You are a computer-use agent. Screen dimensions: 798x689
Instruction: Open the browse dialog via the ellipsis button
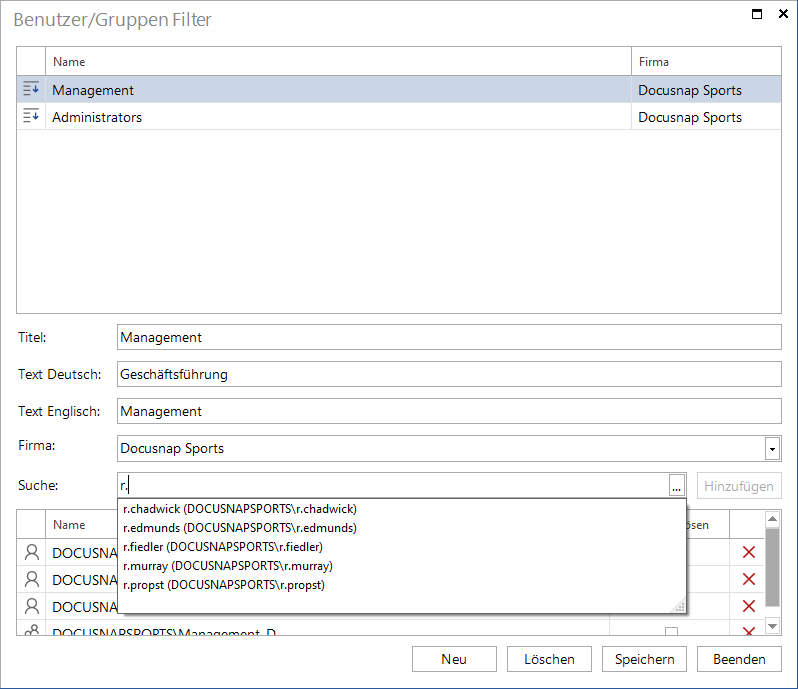tap(676, 486)
